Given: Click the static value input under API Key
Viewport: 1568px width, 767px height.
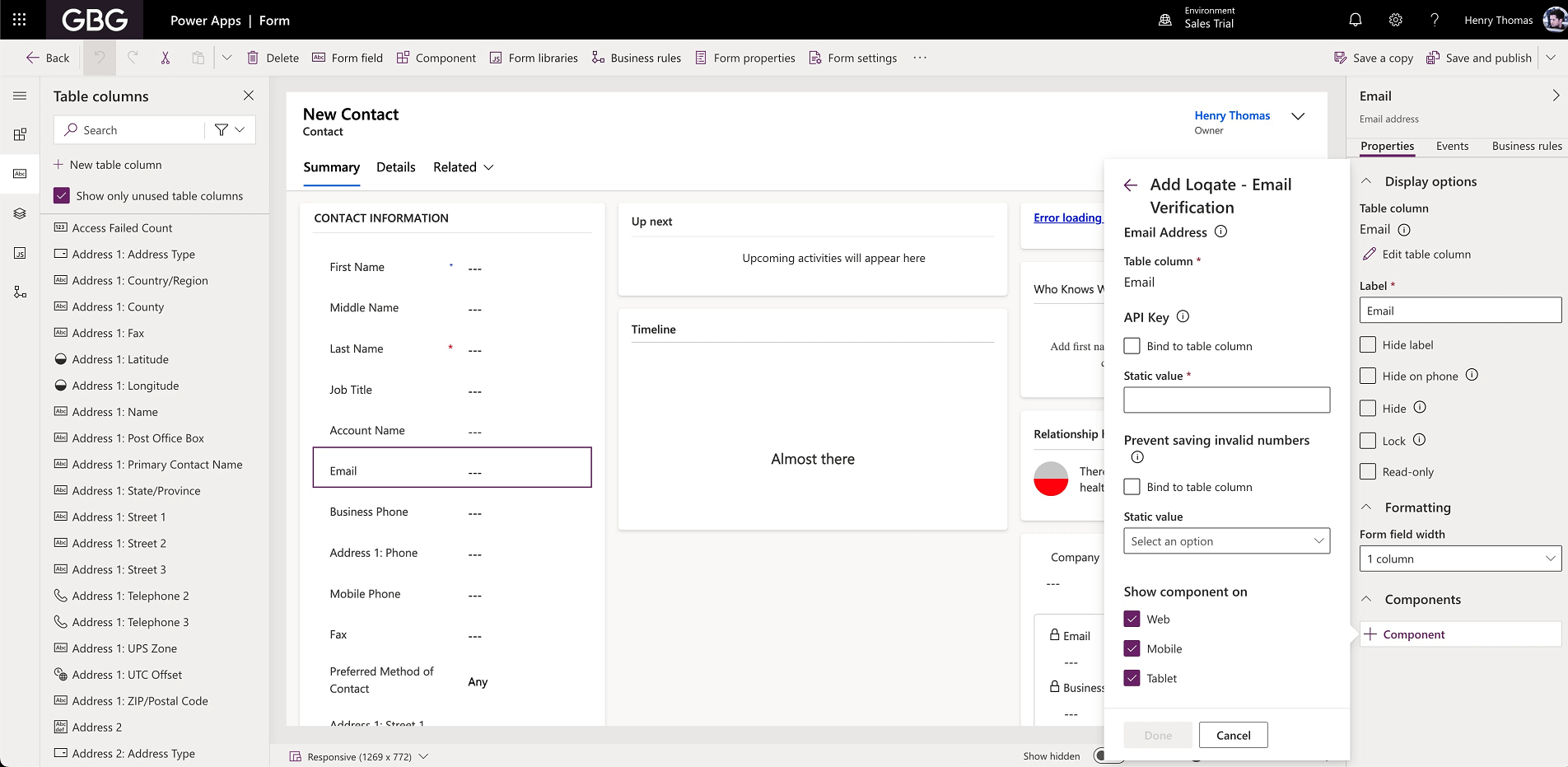Looking at the screenshot, I should [1226, 400].
